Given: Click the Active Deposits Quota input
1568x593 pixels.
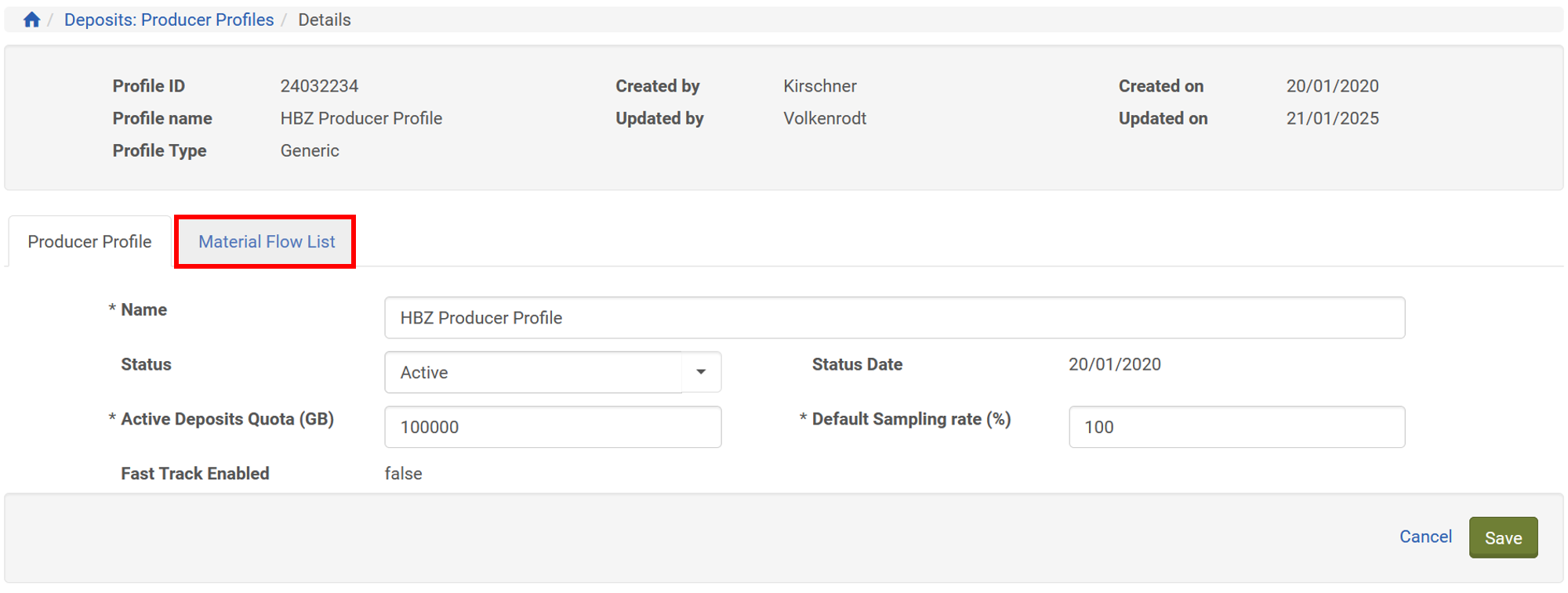Looking at the screenshot, I should [552, 427].
